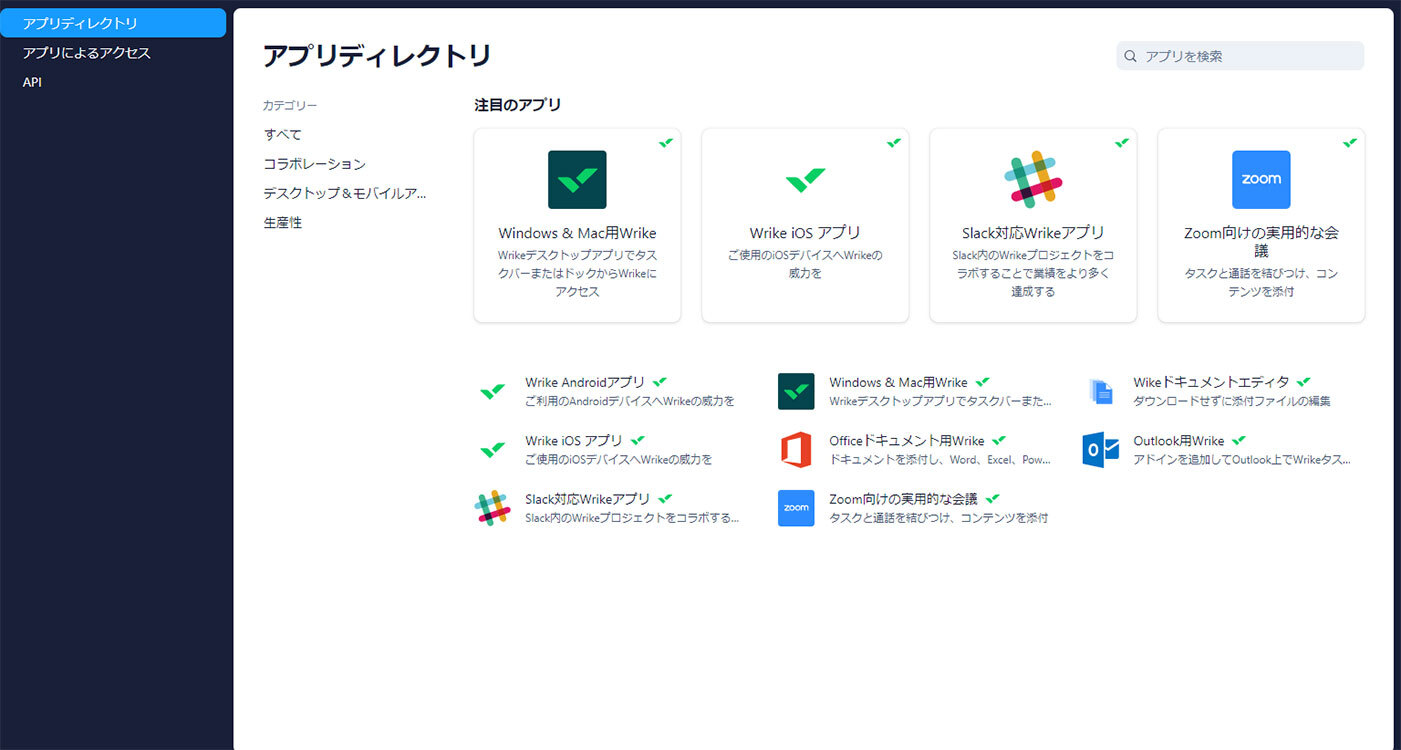The height and width of the screenshot is (750, 1401).
Task: Click the Slack icon in the app list
Action: [492, 508]
